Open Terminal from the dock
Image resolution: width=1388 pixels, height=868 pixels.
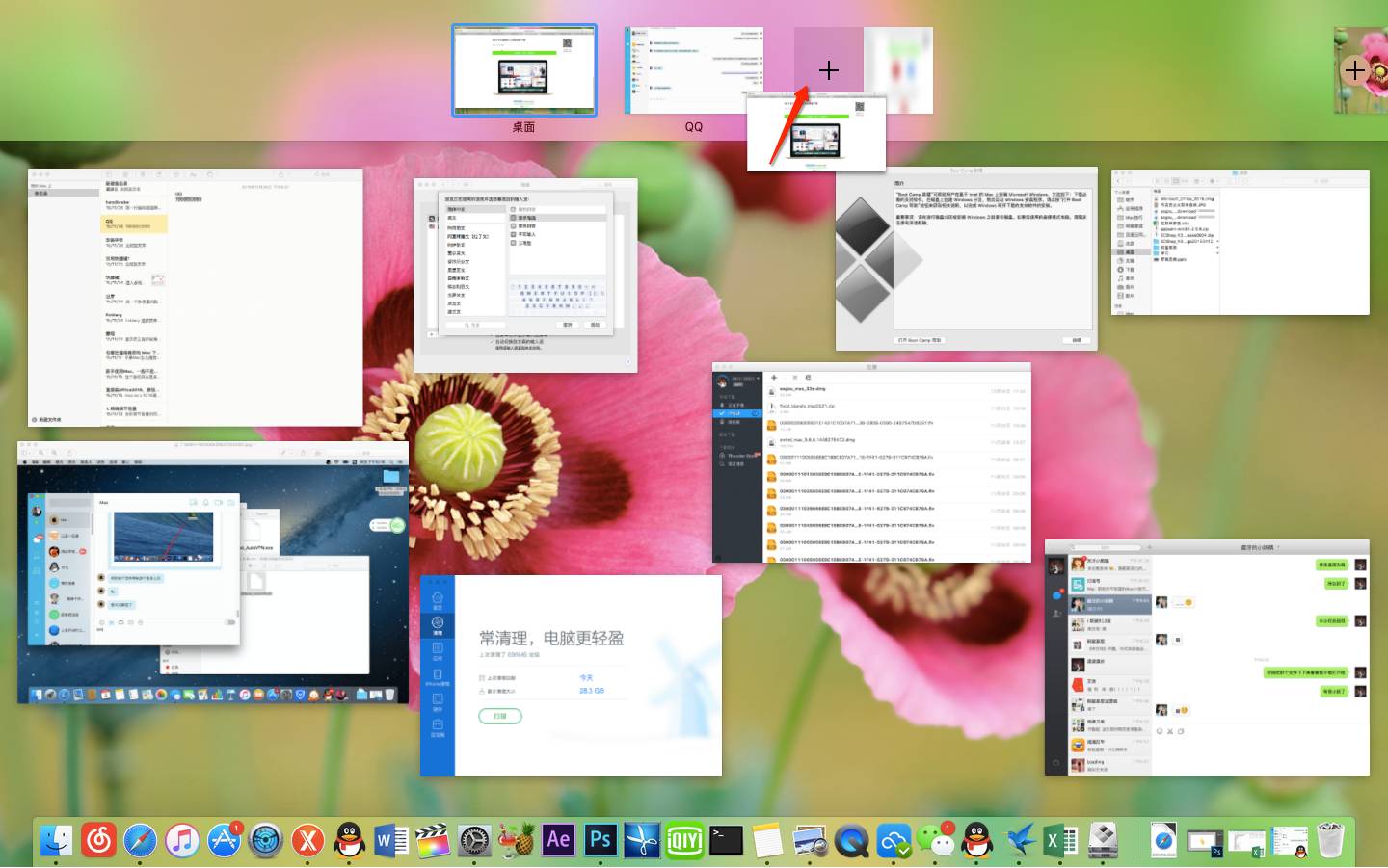pos(726,840)
